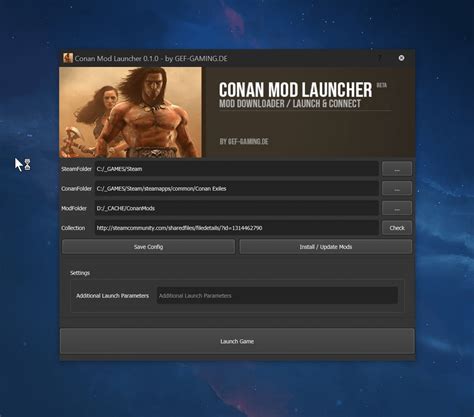Click the ModFolder label
Image resolution: width=474 pixels, height=417 pixels.
(74, 208)
